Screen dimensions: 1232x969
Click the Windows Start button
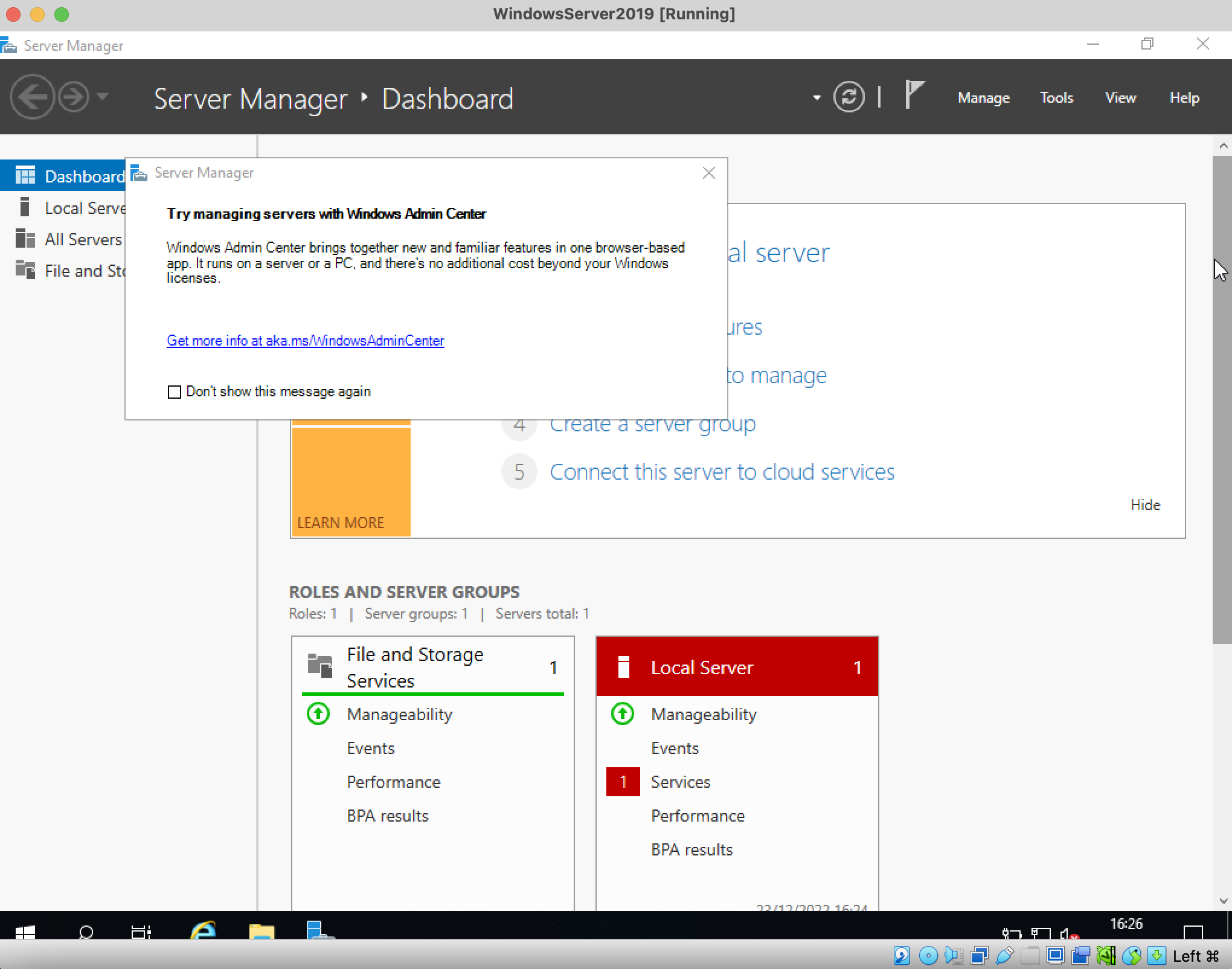pos(25,932)
